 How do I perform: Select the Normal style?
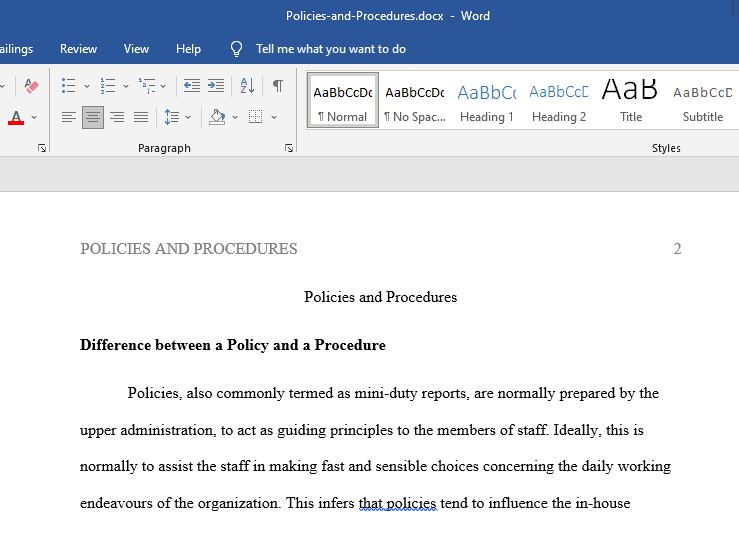pos(343,100)
